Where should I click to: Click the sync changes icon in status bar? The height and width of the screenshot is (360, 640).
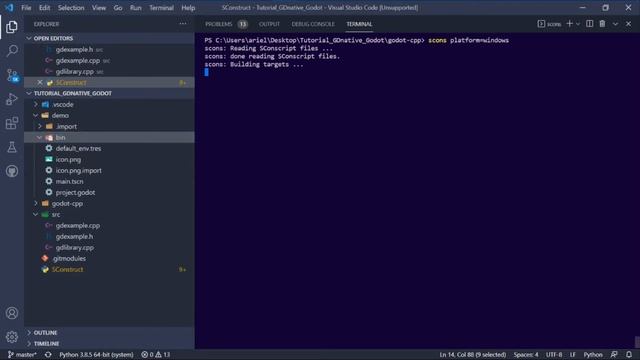pyautogui.click(x=48, y=354)
